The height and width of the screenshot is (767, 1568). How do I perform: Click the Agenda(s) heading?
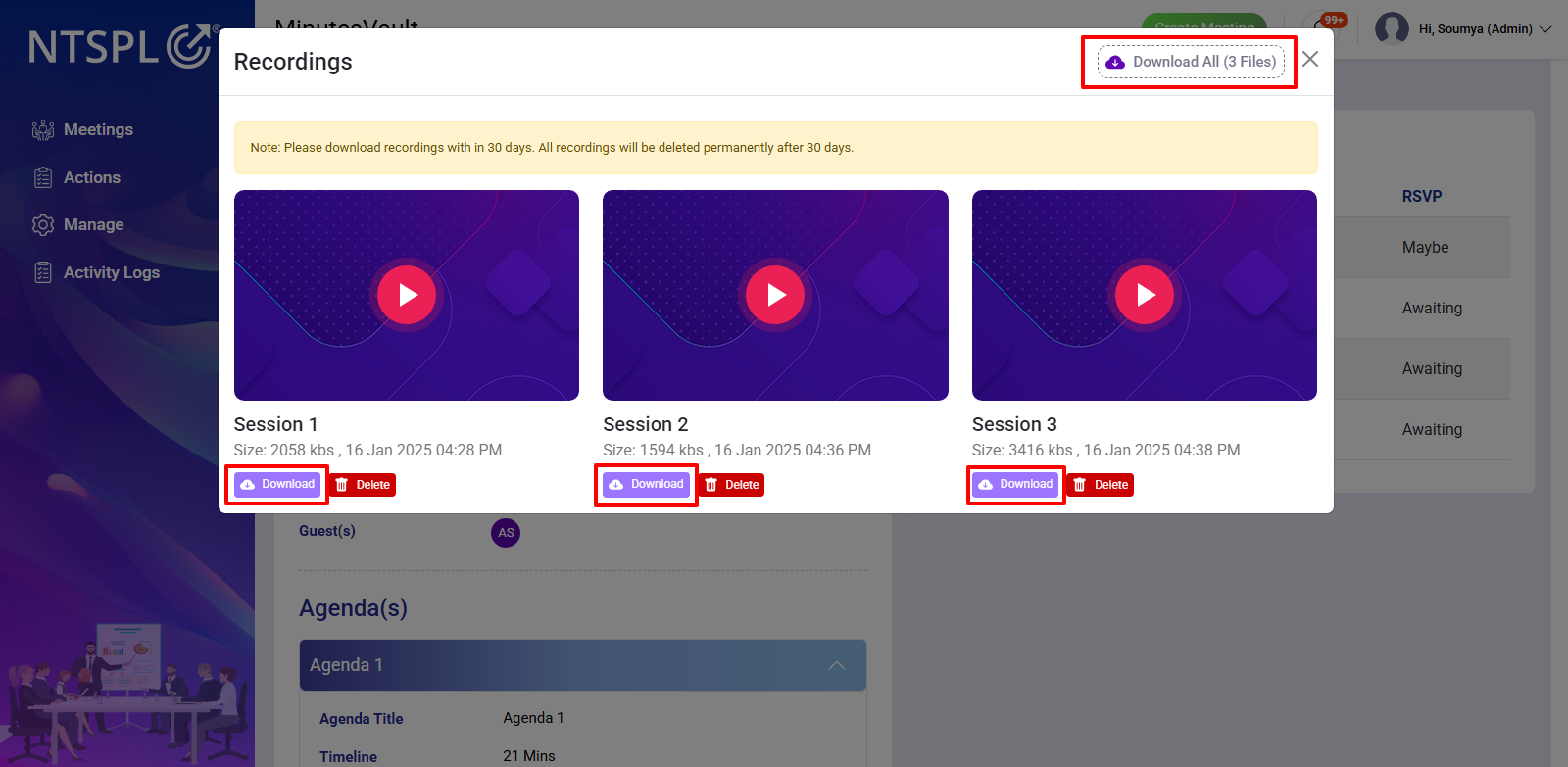tap(353, 608)
